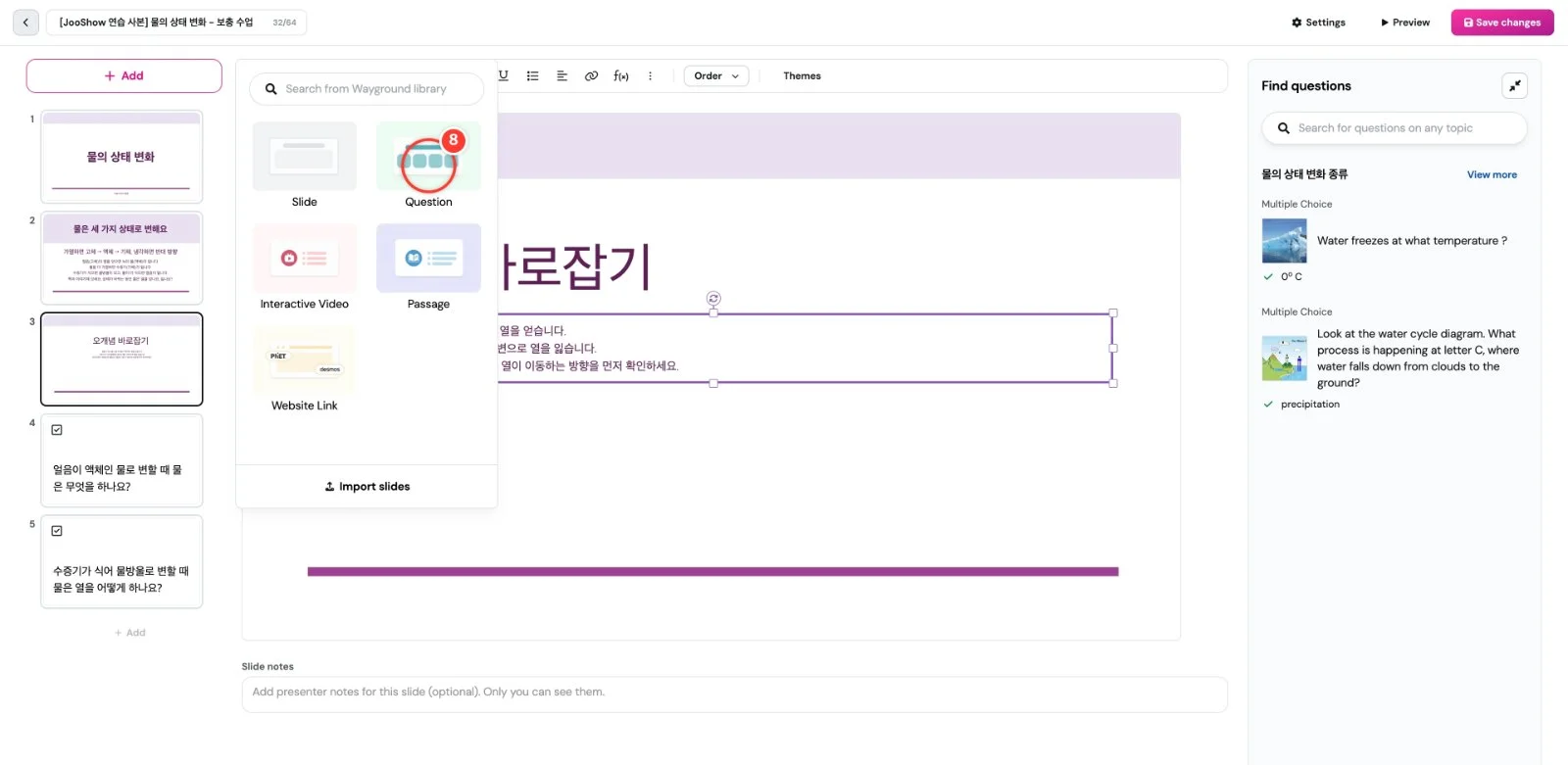Select slide 3 thumbnail 오개념 바로잡기
Screen dimensions: 1568x765
(122, 359)
